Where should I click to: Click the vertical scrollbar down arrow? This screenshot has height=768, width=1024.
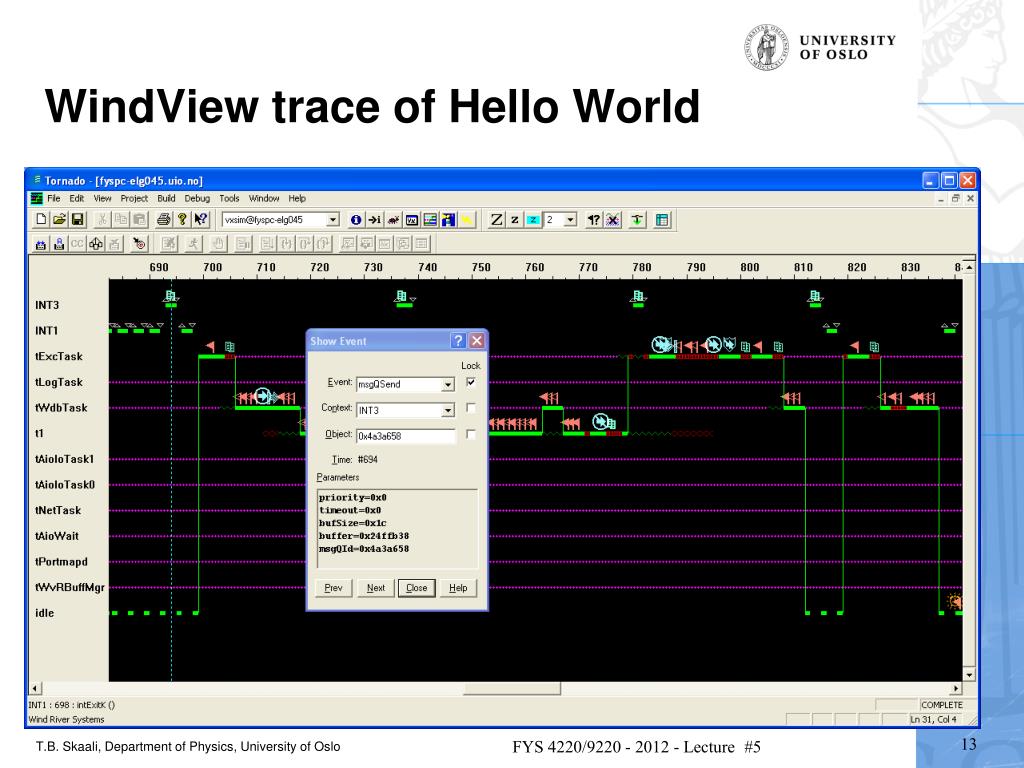pyautogui.click(x=969, y=675)
